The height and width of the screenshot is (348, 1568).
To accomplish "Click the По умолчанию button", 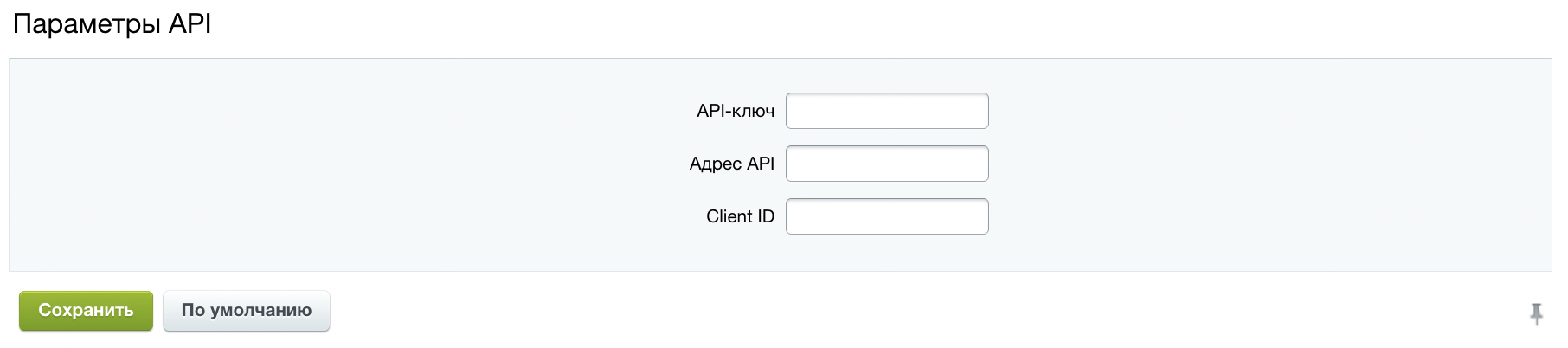I will tap(247, 311).
